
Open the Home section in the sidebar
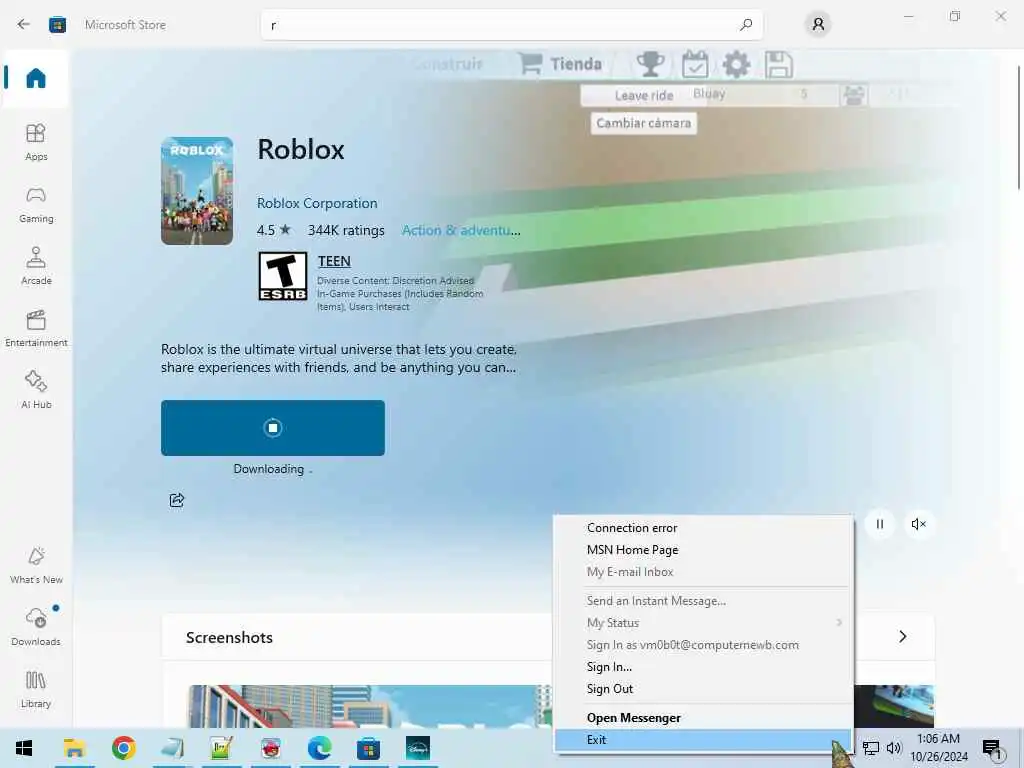[36, 78]
